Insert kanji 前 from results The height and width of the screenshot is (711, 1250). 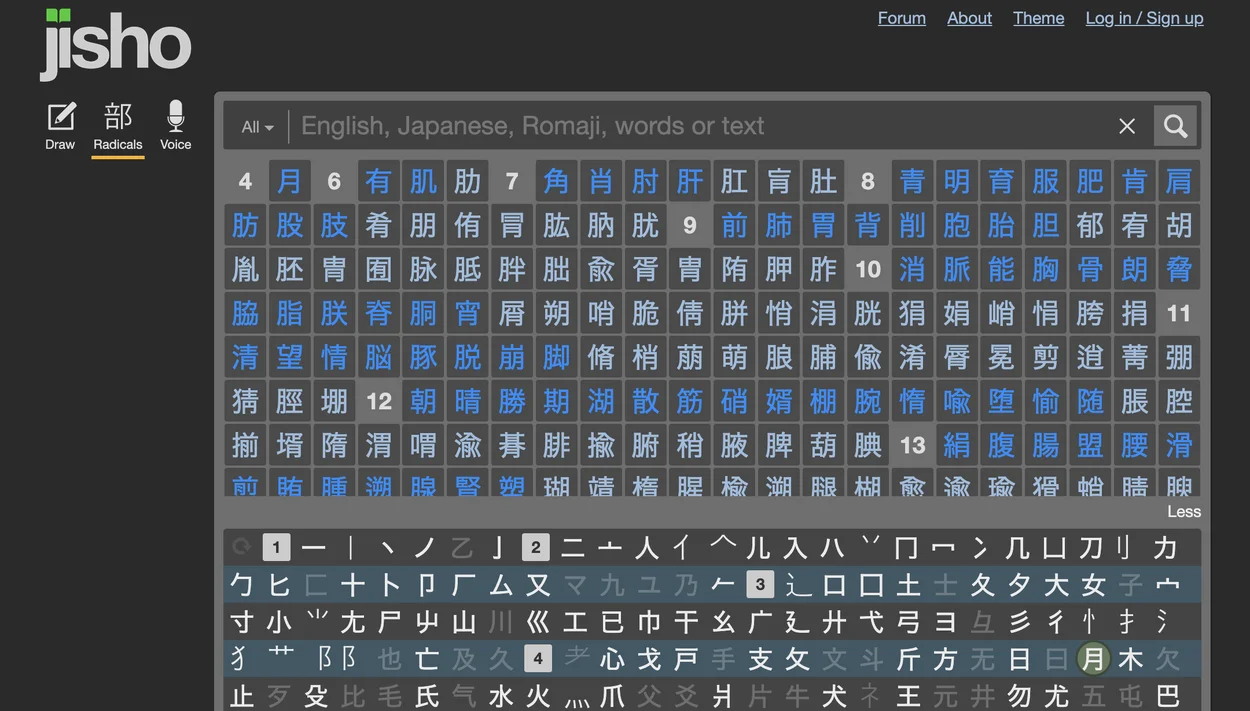(734, 225)
